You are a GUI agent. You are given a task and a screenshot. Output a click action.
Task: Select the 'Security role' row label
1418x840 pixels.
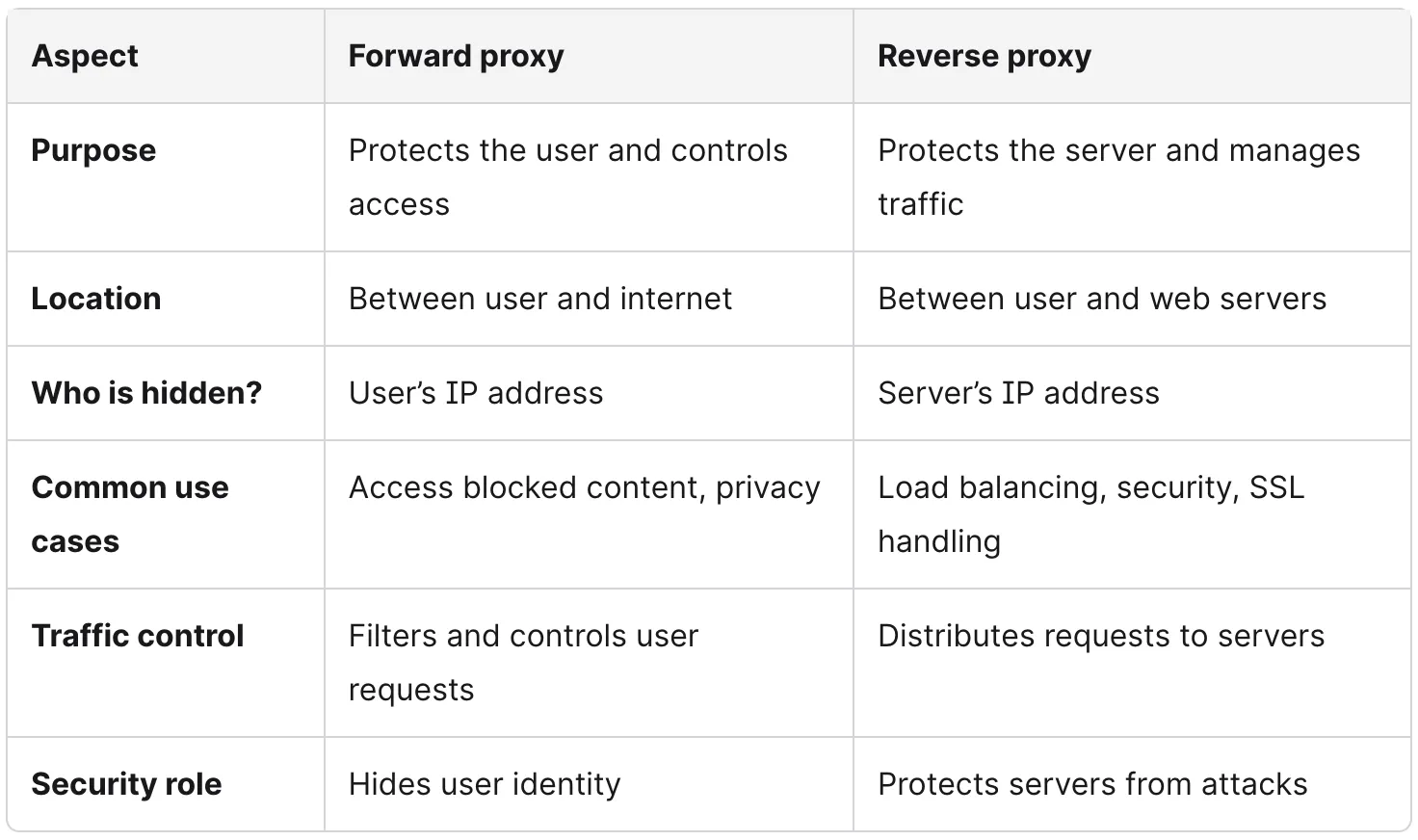(x=126, y=784)
